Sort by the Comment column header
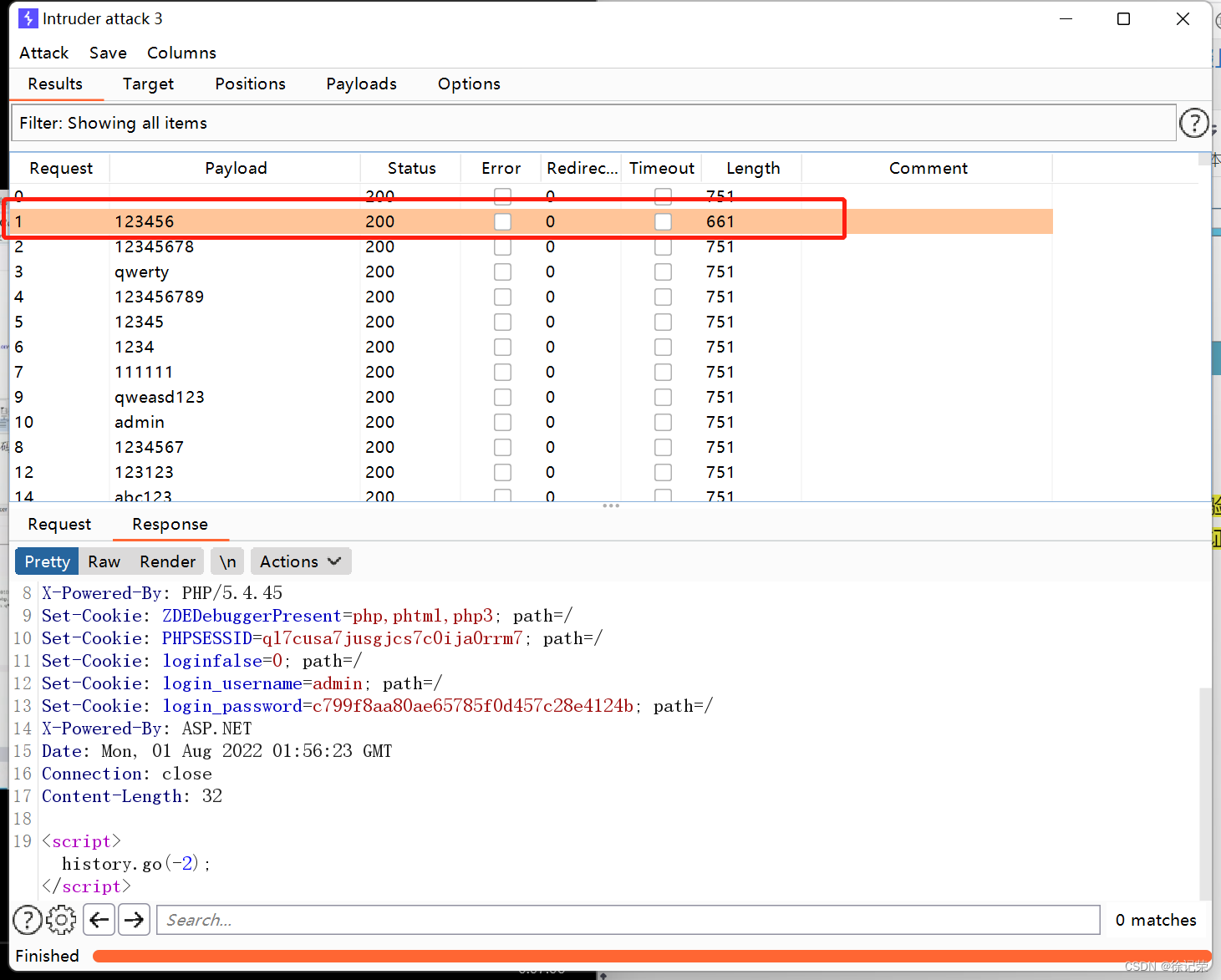Viewport: 1221px width, 980px height. (x=928, y=168)
